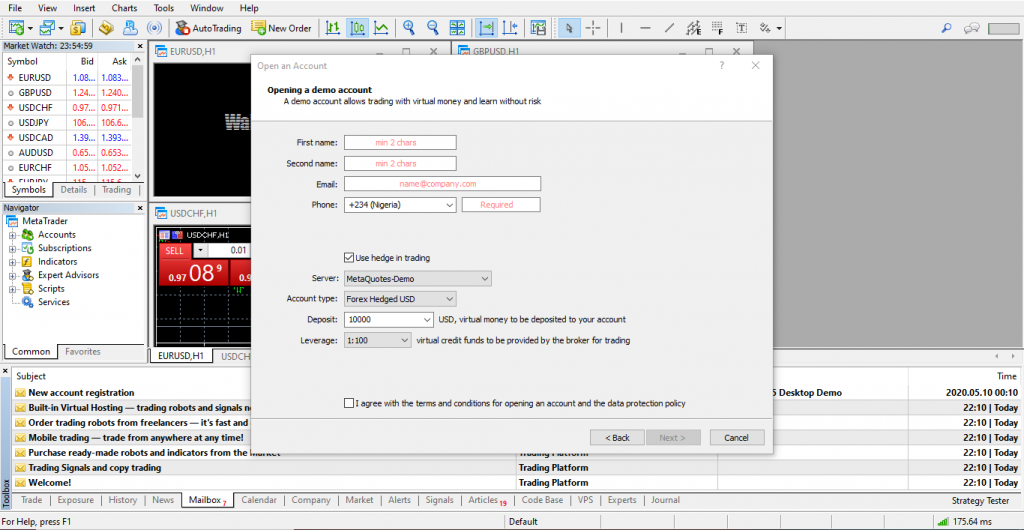Click the disabled Next button
This screenshot has width=1024, height=530.
[673, 437]
